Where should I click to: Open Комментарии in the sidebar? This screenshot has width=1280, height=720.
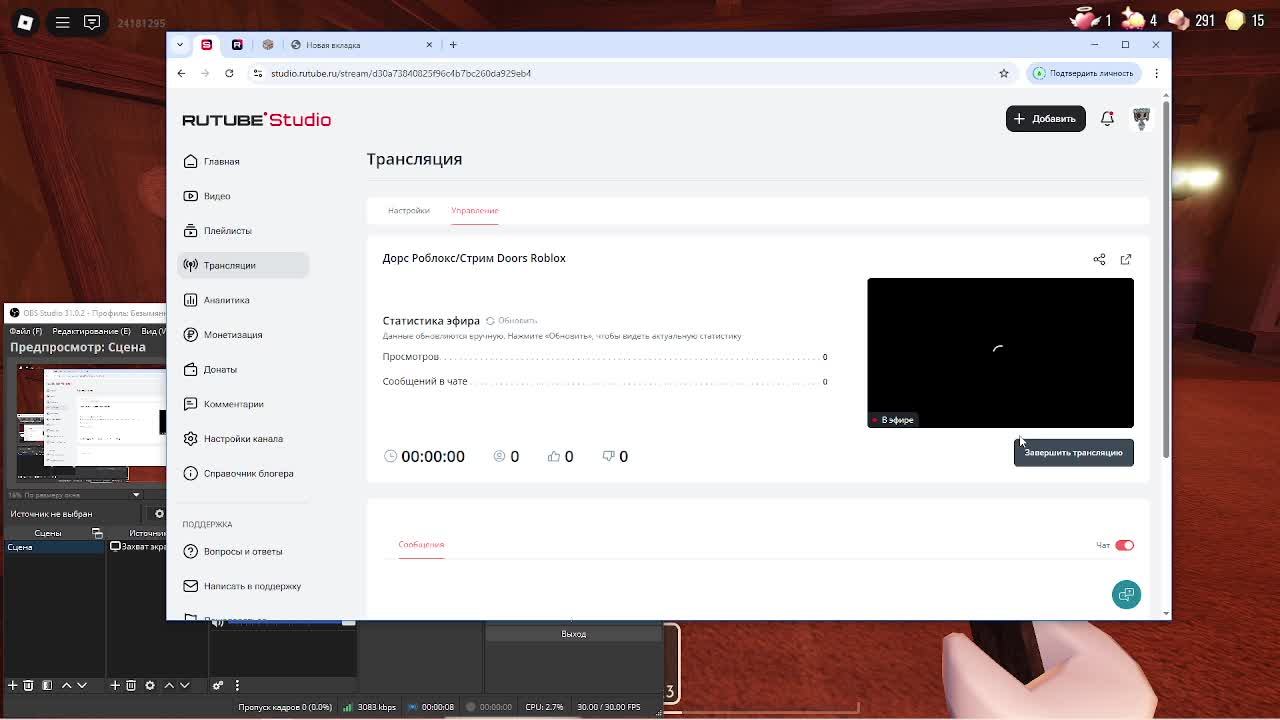click(243, 404)
